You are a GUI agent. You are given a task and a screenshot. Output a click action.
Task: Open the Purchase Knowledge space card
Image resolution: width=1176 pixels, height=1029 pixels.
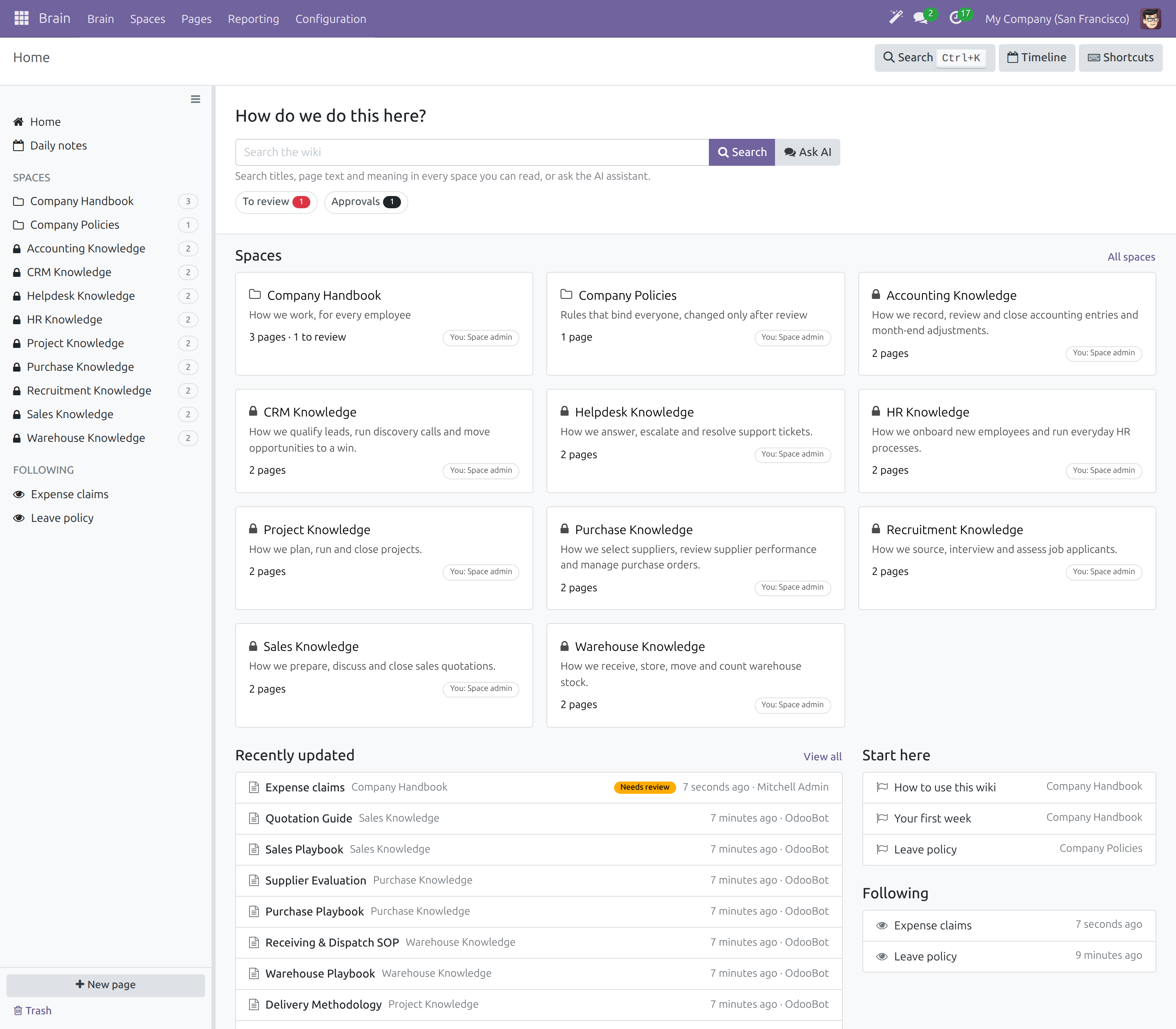coord(695,558)
